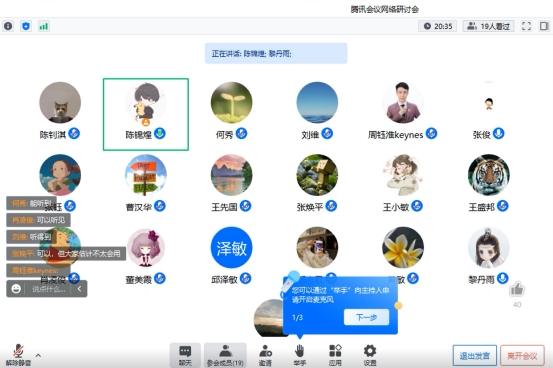Unmute the microphone (解除静音)
This screenshot has height=368, width=553.
click(18, 355)
